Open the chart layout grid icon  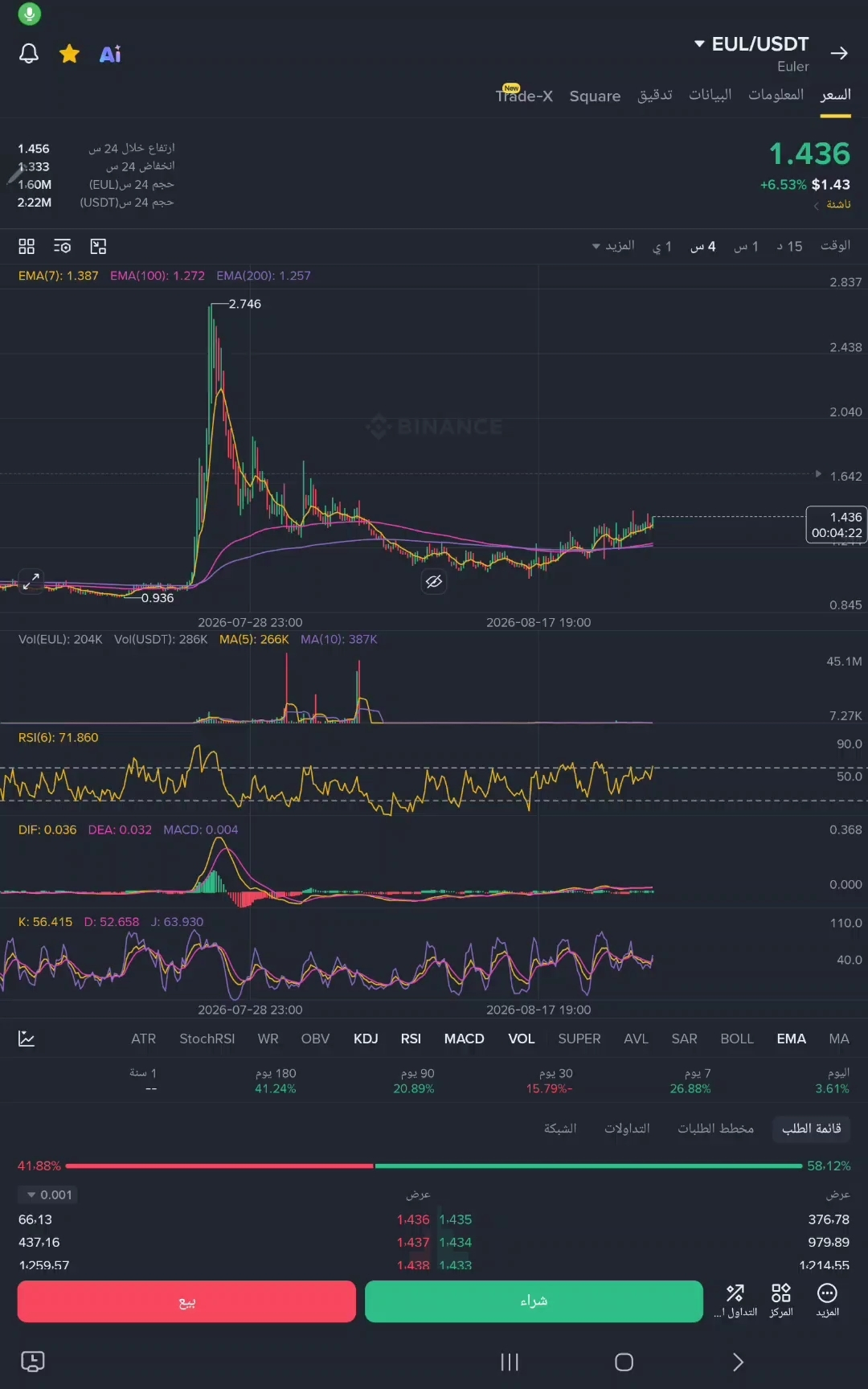pyautogui.click(x=27, y=246)
